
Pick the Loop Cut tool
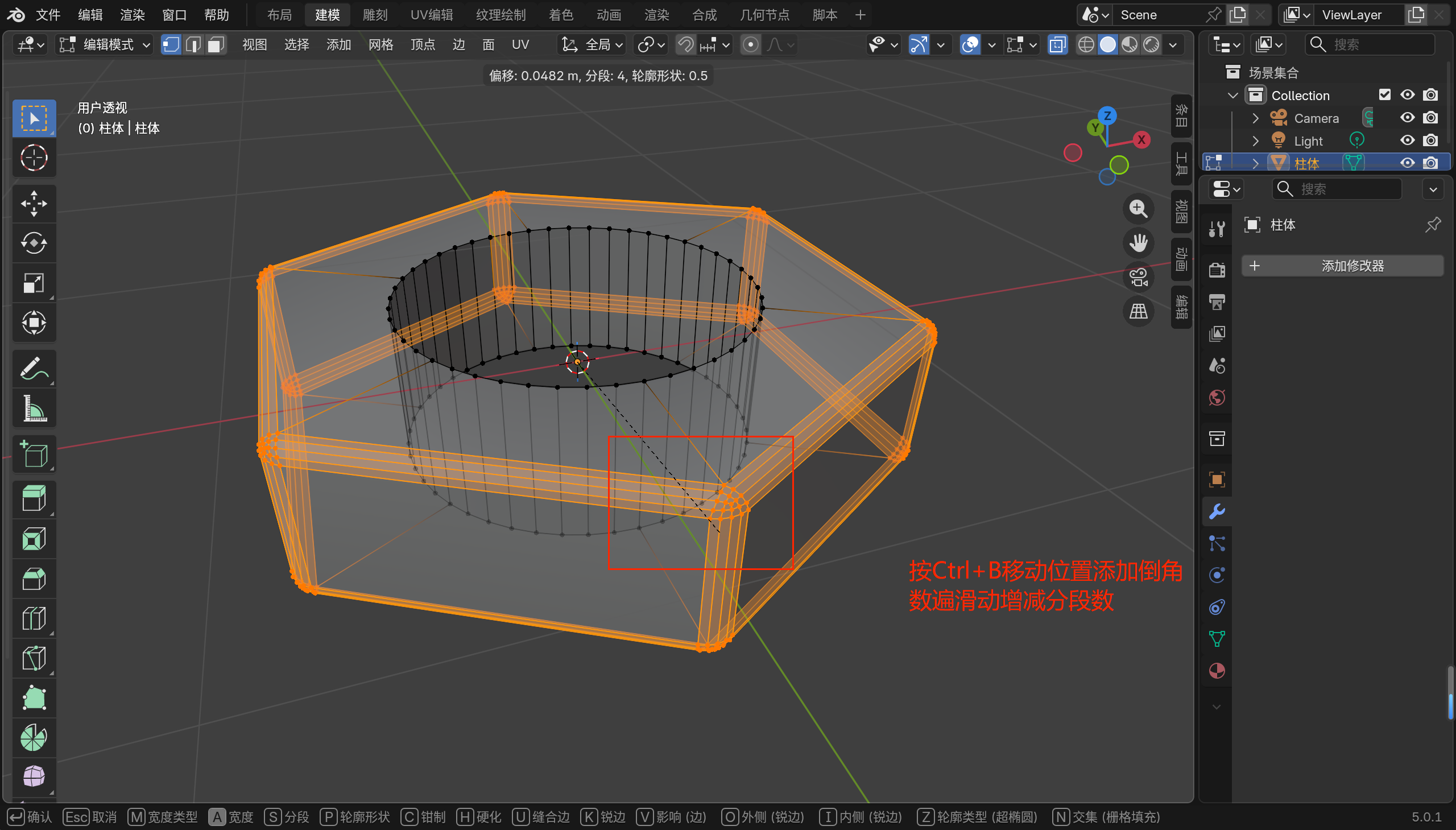tap(34, 618)
